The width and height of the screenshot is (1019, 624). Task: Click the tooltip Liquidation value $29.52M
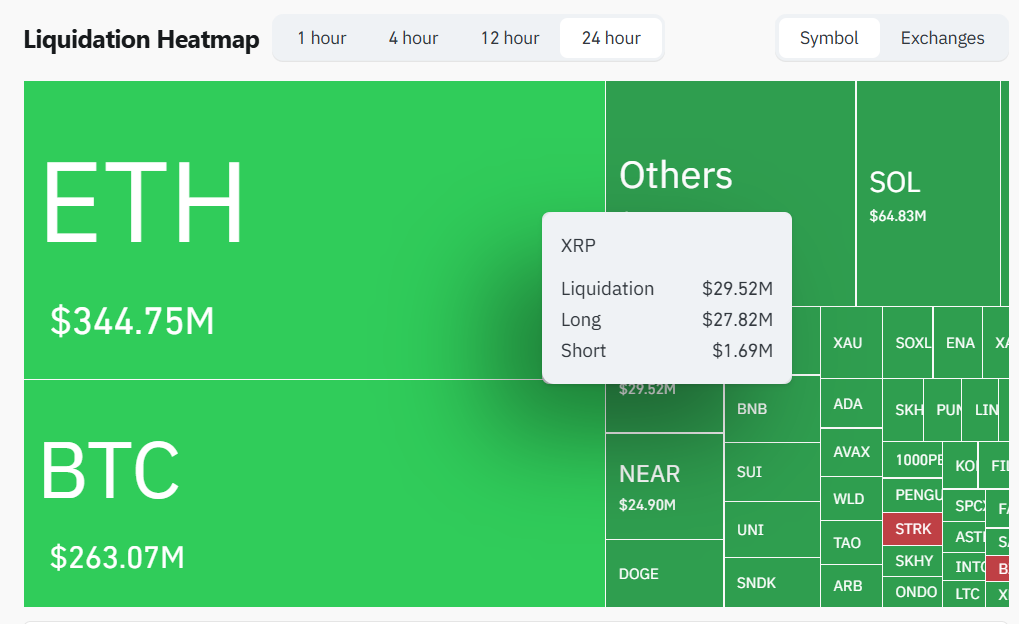point(737,289)
